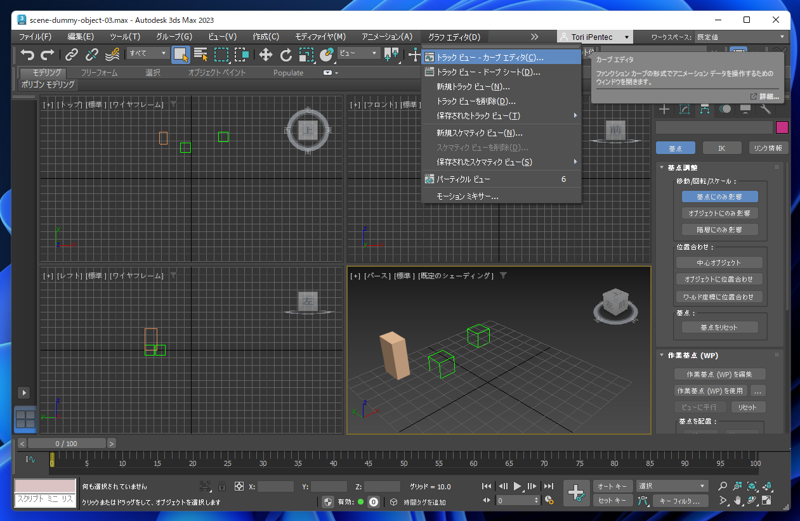Choose 'トラック ビュー - カーブ エディタ' menu item

502,58
